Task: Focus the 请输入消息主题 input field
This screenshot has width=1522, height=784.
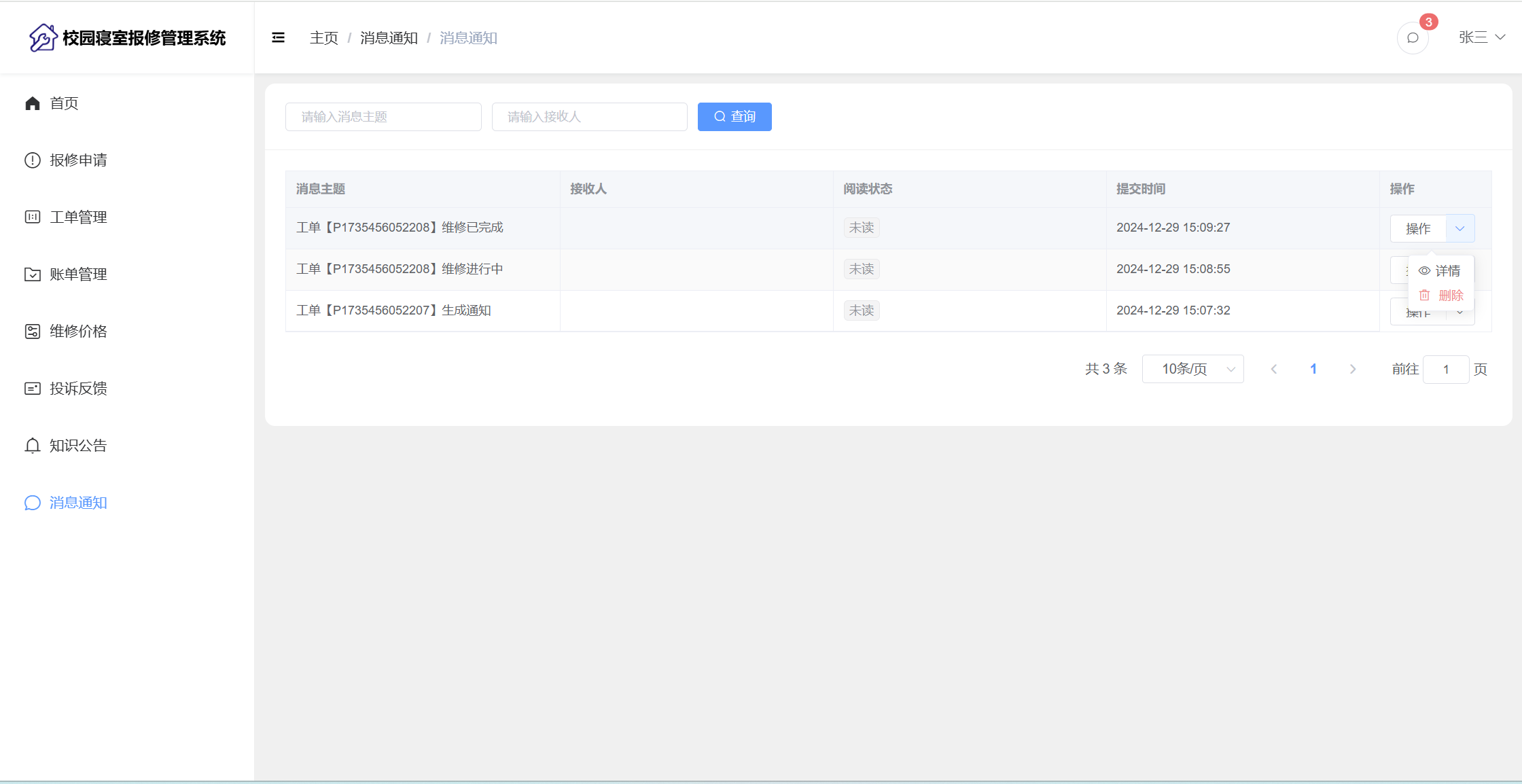Action: [383, 117]
